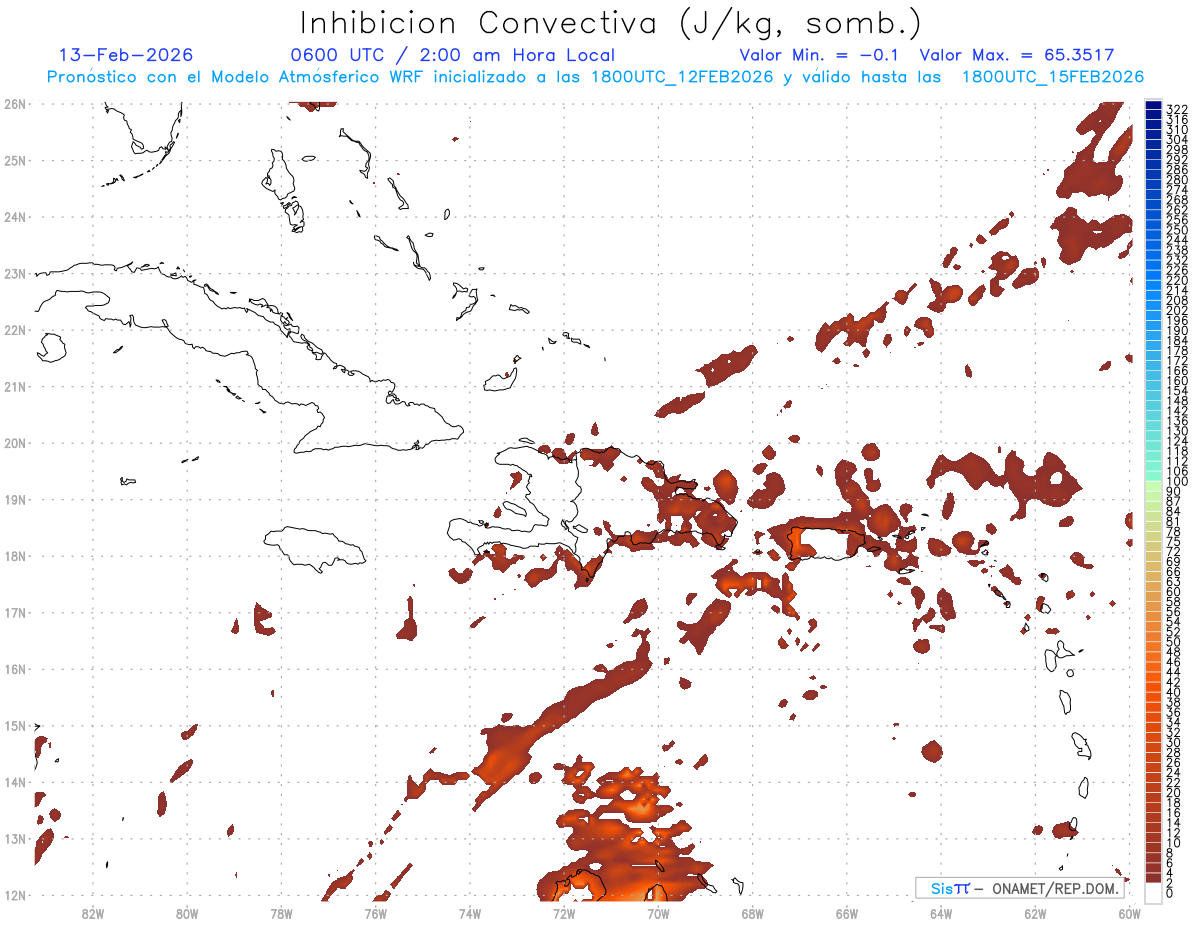Click the 20N latitude label
Image resolution: width=1200 pixels, height=927 pixels.
coord(14,443)
